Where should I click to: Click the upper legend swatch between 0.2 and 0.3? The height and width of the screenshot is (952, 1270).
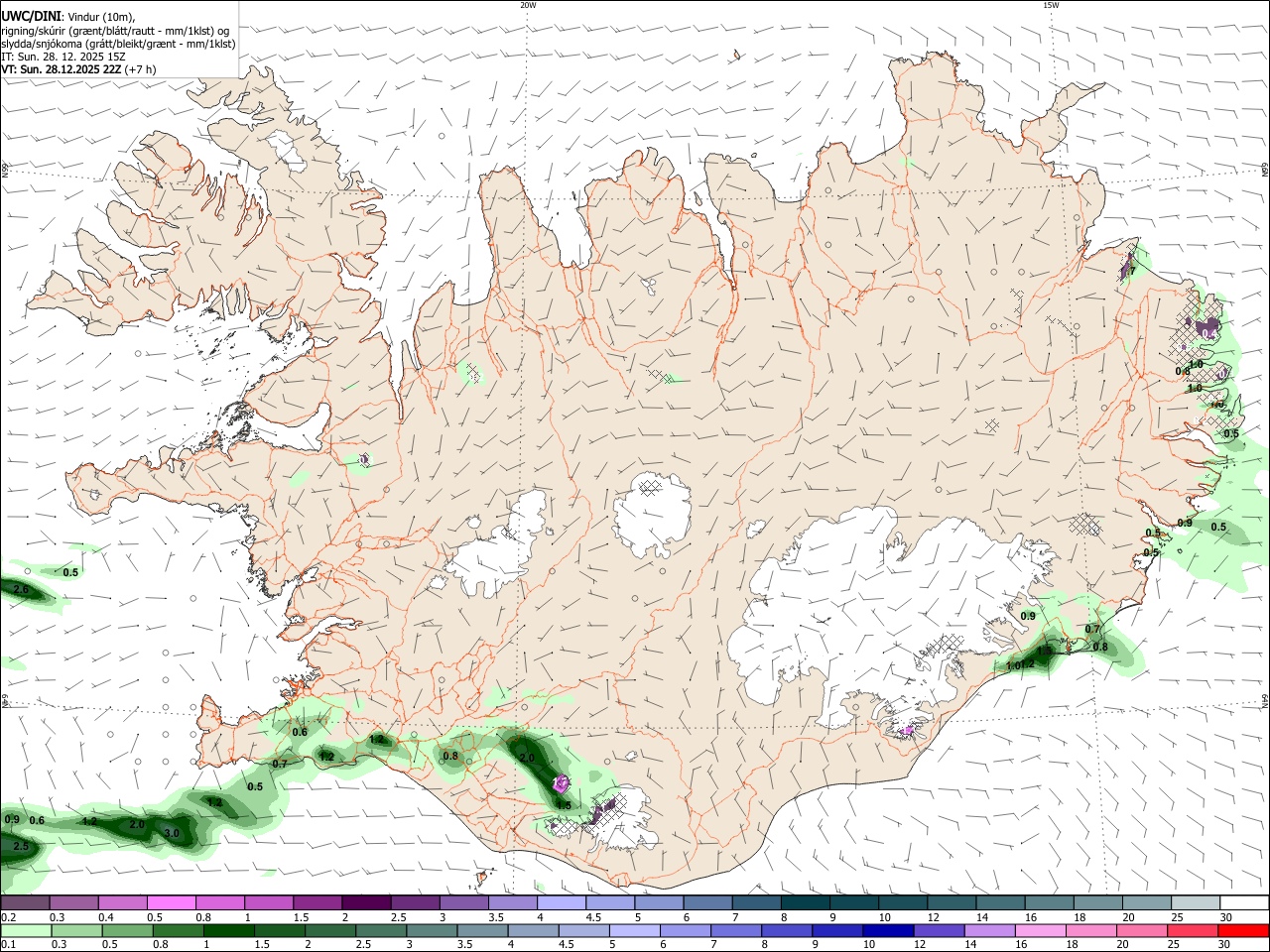(25, 902)
